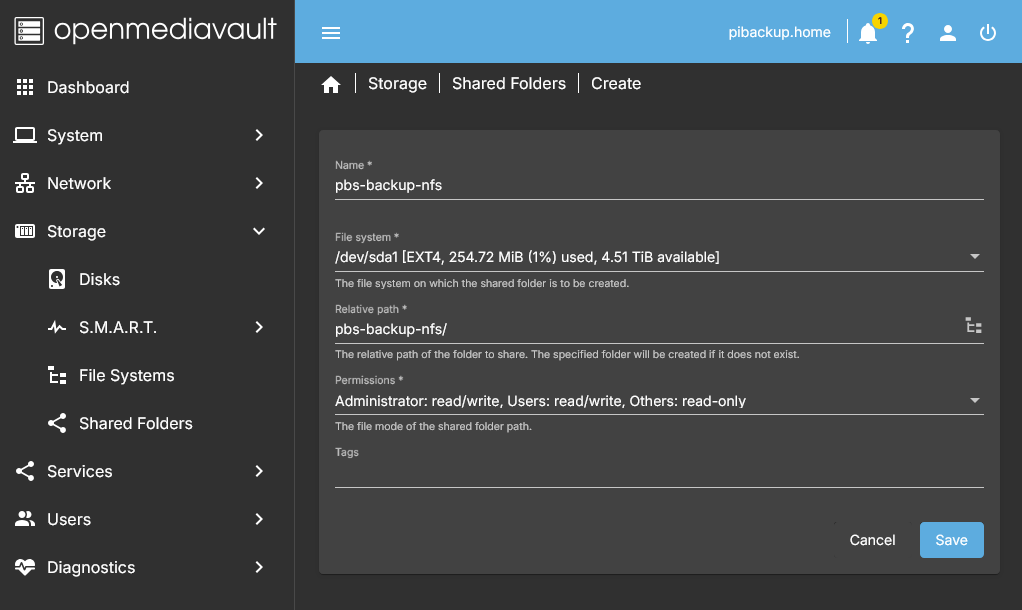This screenshot has height=610, width=1022.
Task: Open the help question mark icon
Action: (908, 33)
